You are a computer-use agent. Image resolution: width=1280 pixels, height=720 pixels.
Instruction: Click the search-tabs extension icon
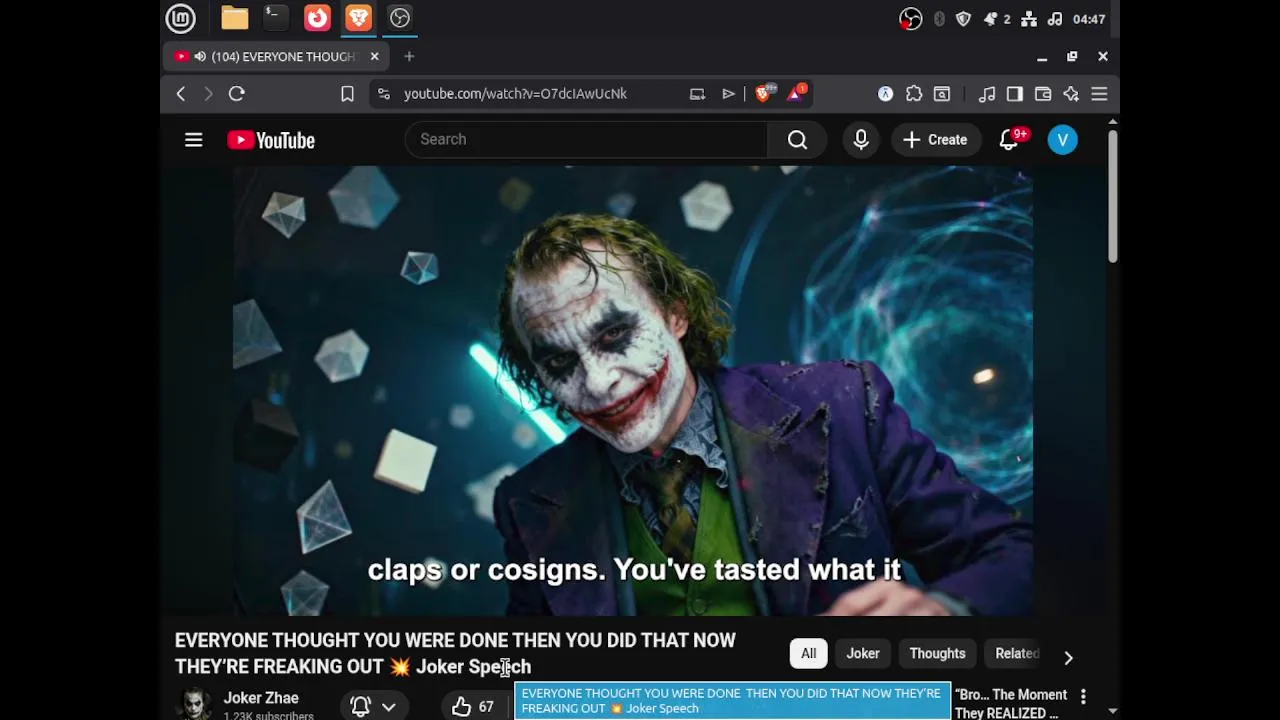(x=942, y=94)
